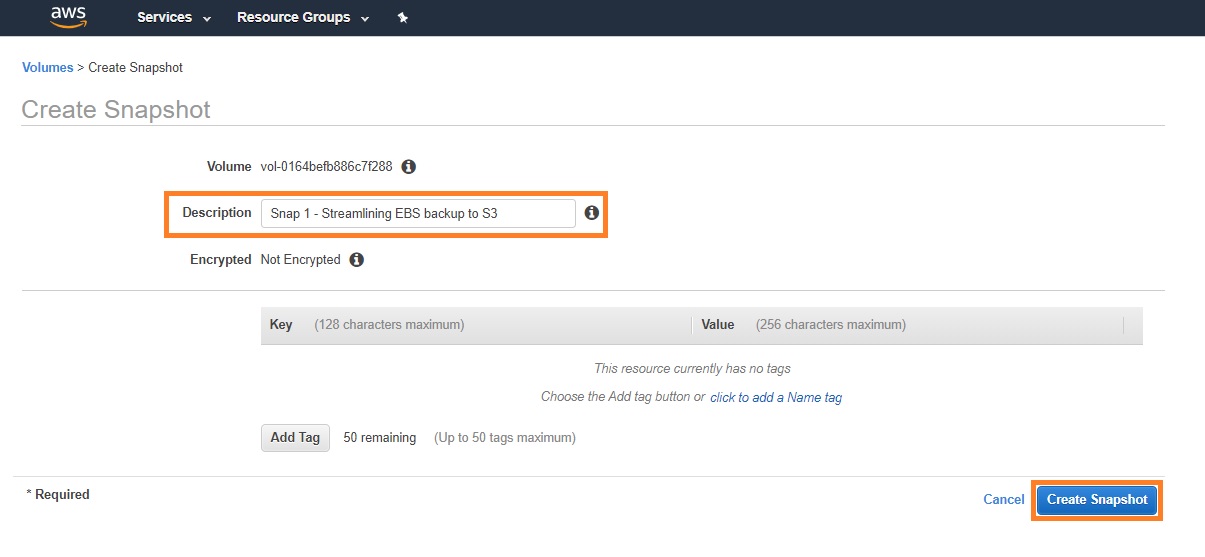The height and width of the screenshot is (557, 1205).
Task: Click the AWS logo
Action: (68, 17)
